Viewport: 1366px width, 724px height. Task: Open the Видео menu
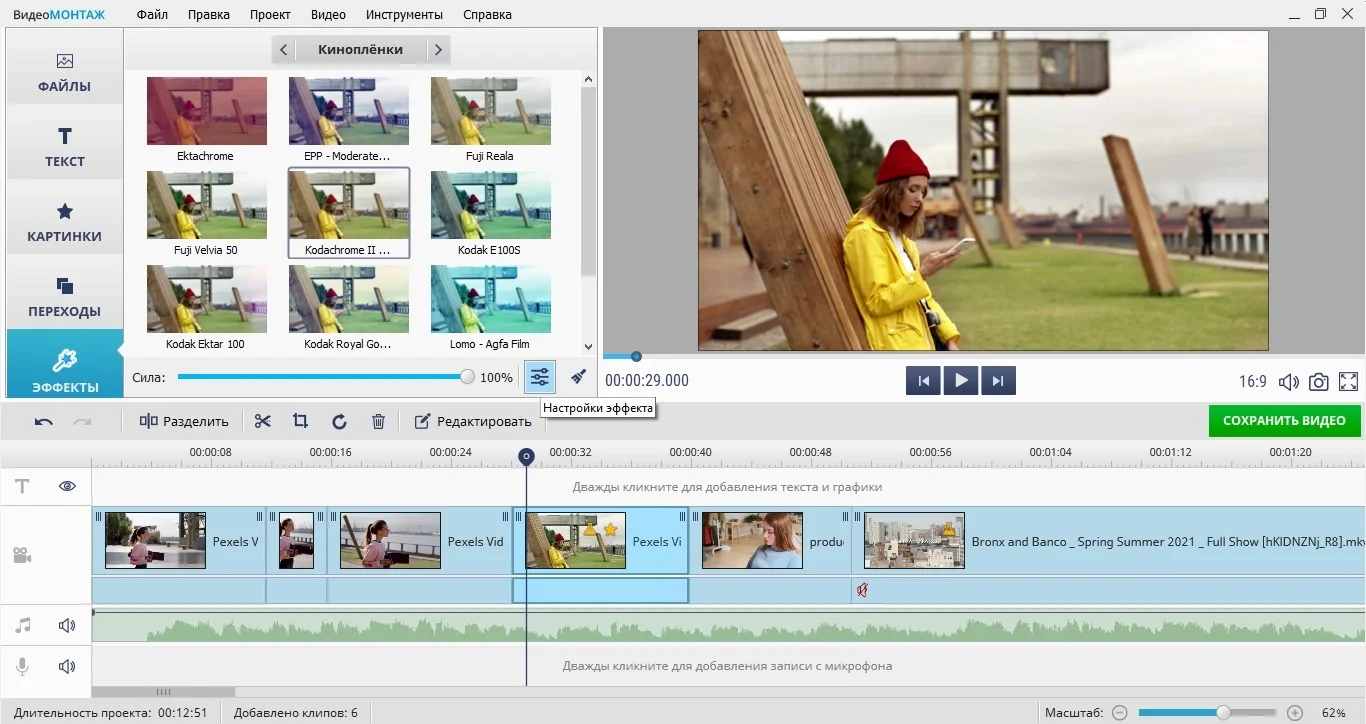(328, 15)
